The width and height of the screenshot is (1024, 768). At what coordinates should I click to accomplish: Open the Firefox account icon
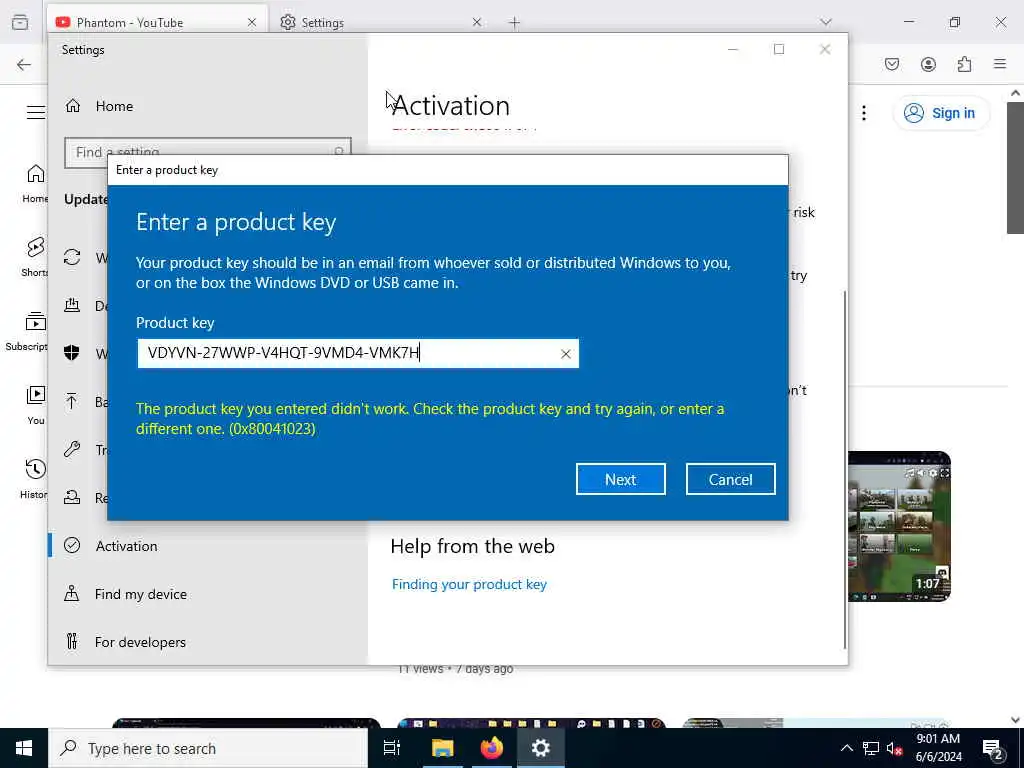(928, 64)
